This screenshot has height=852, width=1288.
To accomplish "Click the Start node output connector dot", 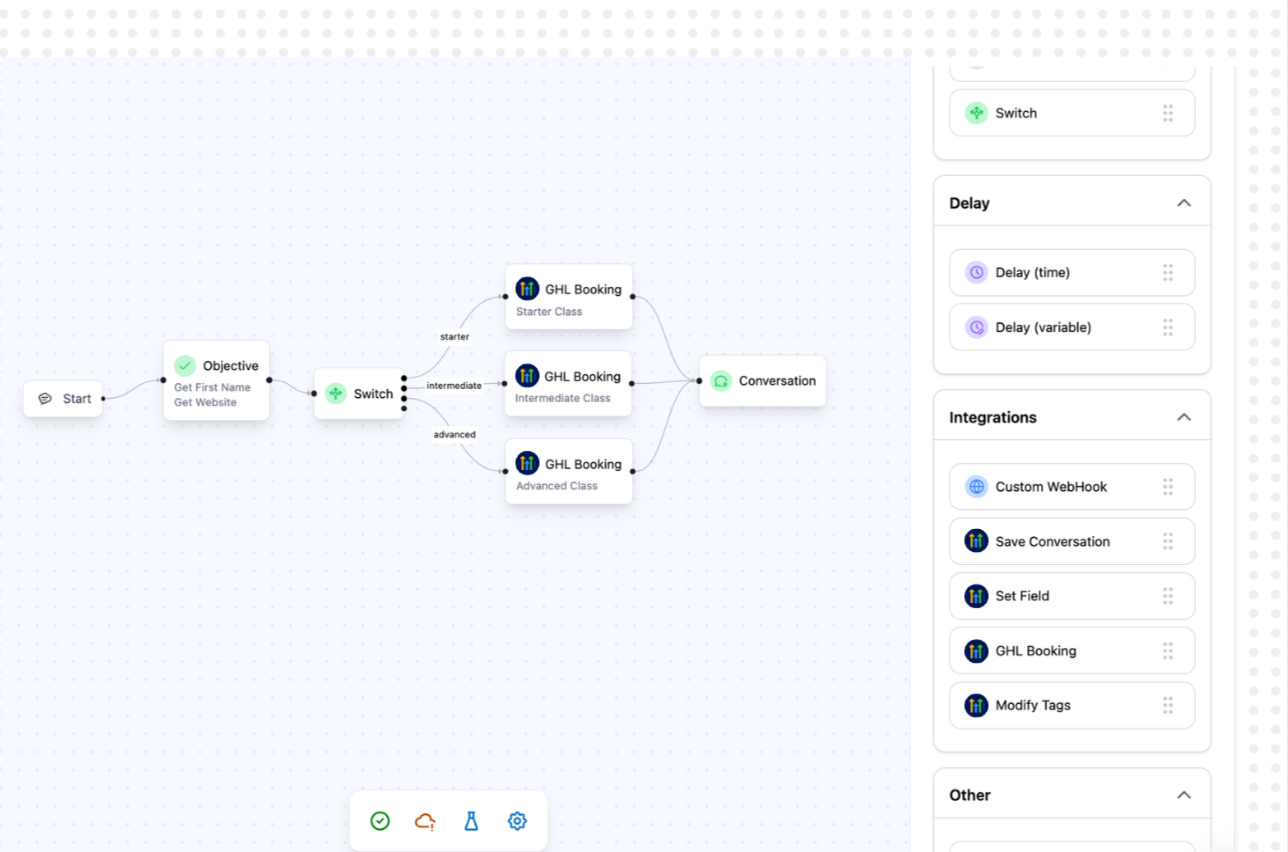I will (x=103, y=398).
